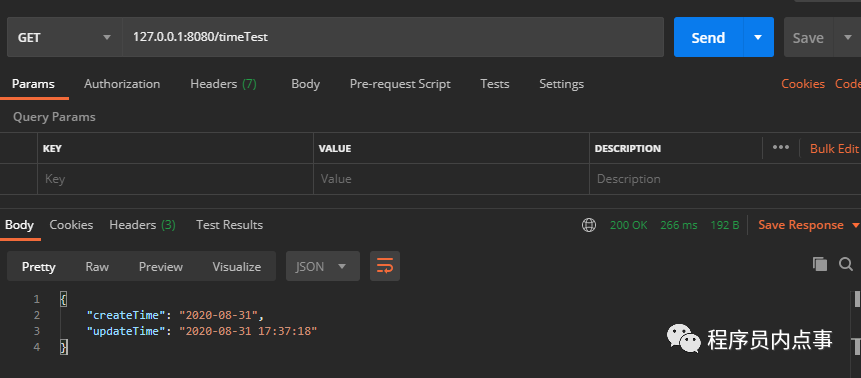The image size is (861, 378).
Task: Switch response view to Raw
Action: point(97,266)
